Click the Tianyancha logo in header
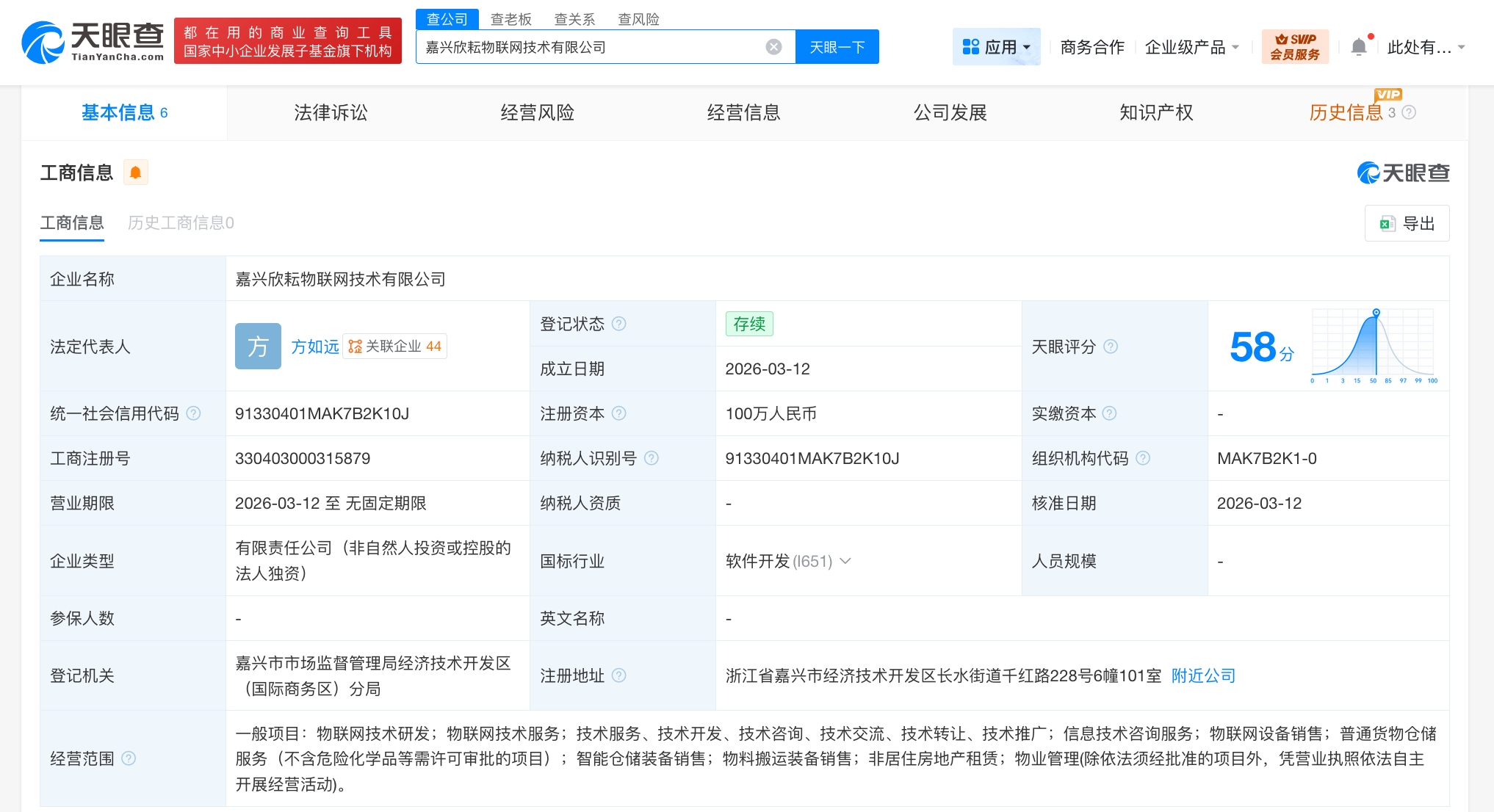This screenshot has height=812, width=1494. [93, 42]
